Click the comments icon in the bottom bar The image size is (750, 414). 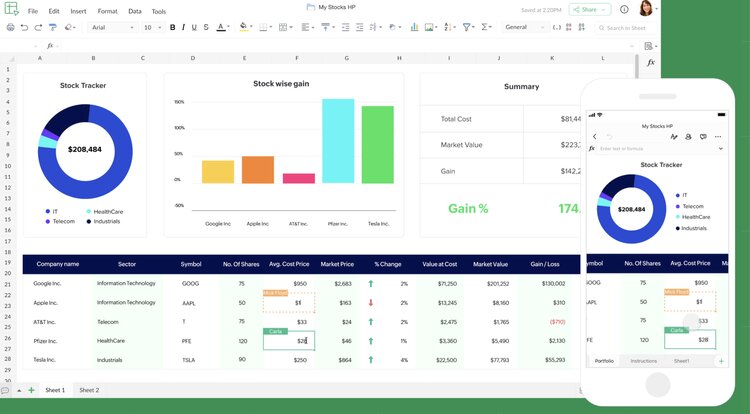5,390
